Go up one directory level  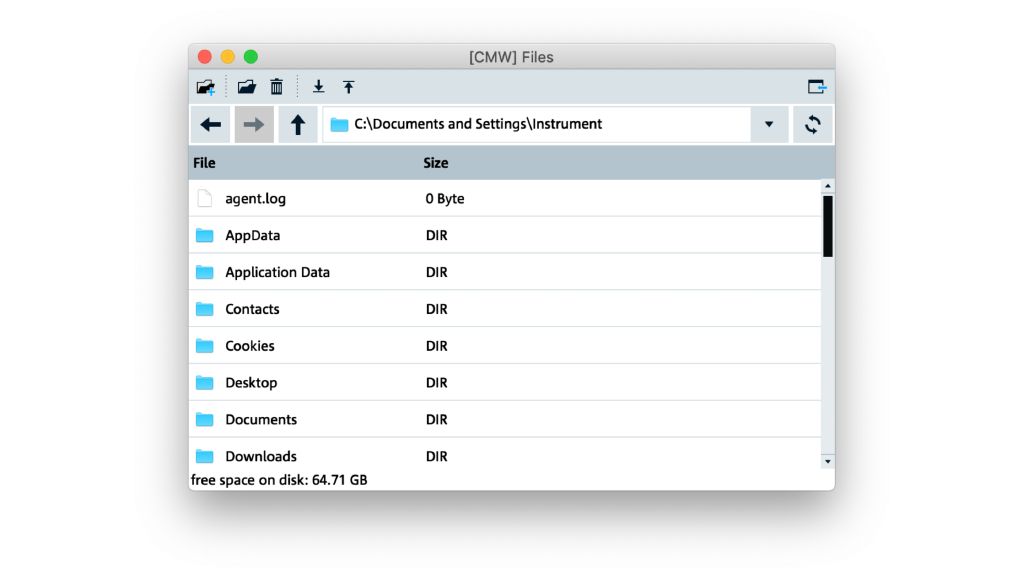tap(298, 125)
